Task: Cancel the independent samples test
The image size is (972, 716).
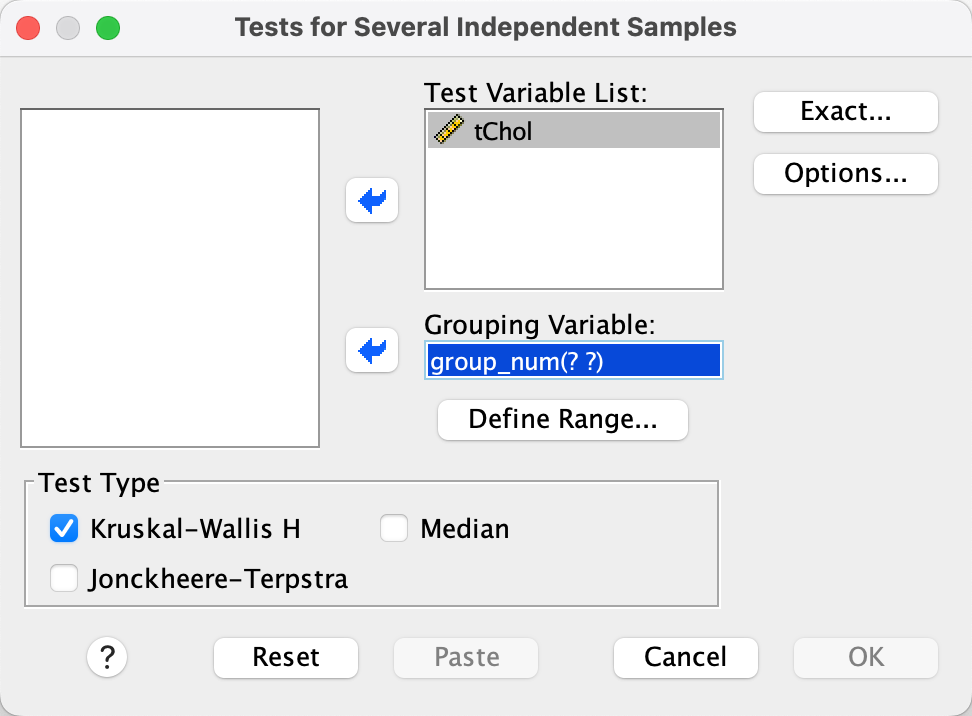Action: tap(686, 657)
